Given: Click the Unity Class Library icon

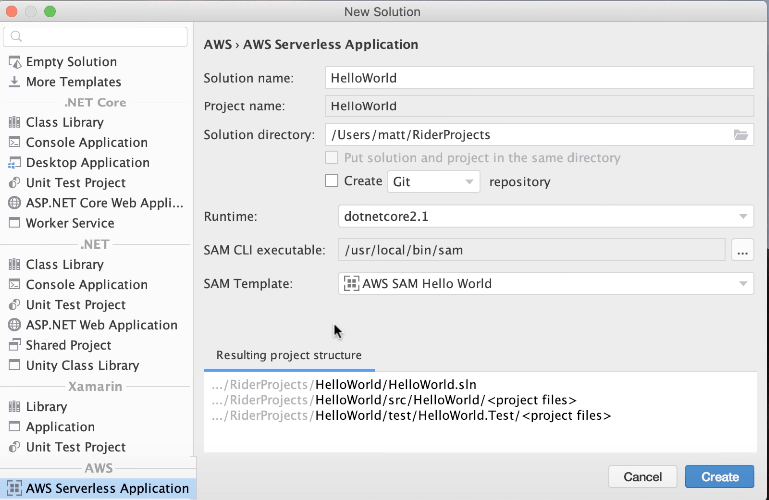Looking at the screenshot, I should (x=14, y=366).
